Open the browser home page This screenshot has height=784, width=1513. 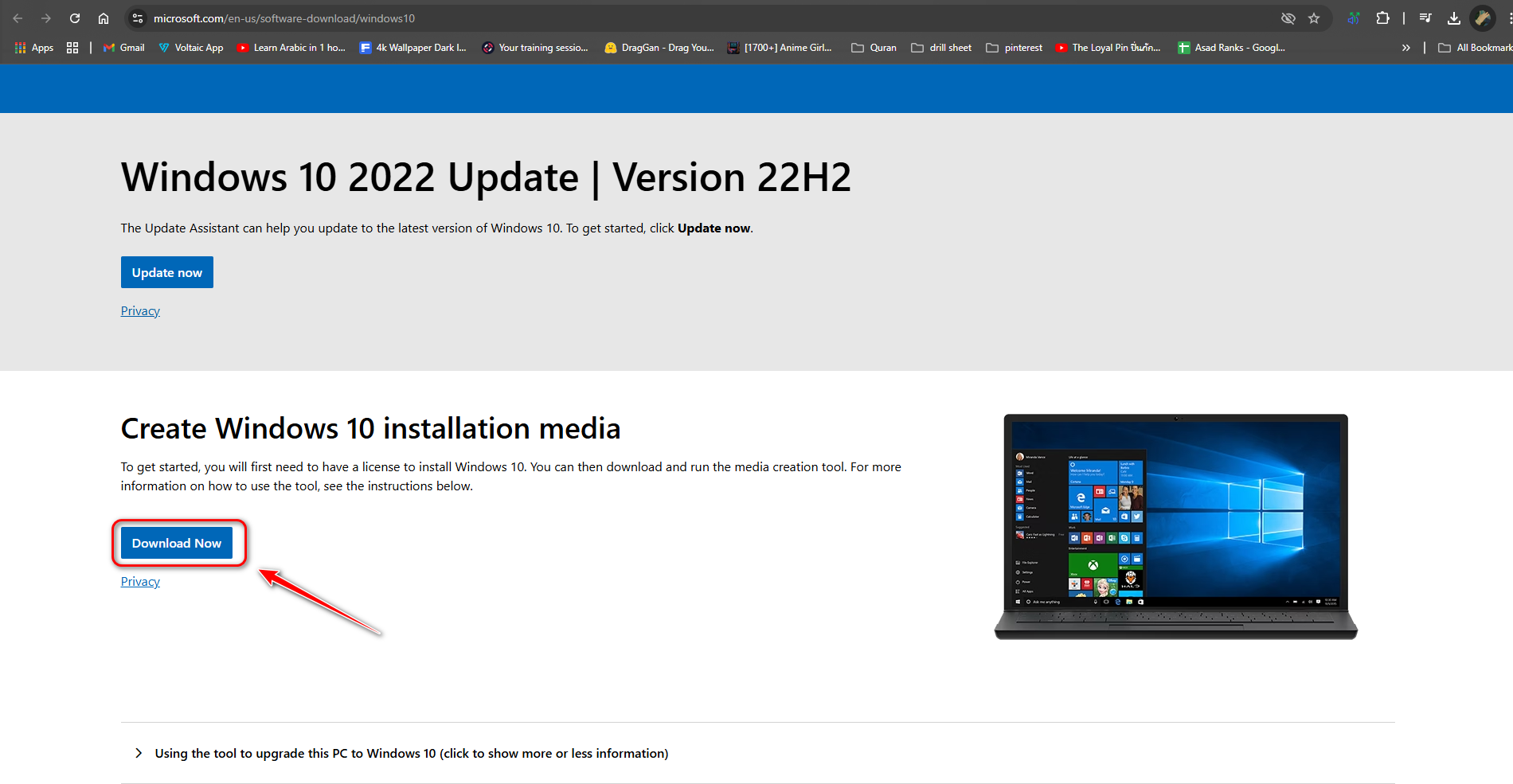coord(104,18)
